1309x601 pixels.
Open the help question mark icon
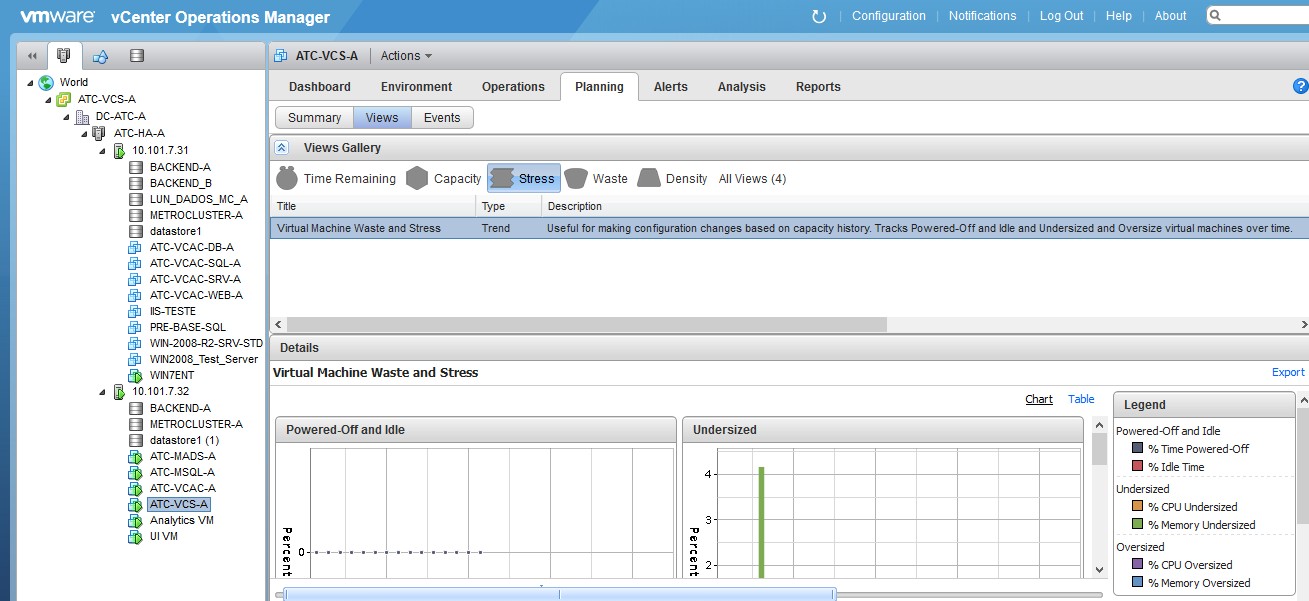[x=1300, y=87]
